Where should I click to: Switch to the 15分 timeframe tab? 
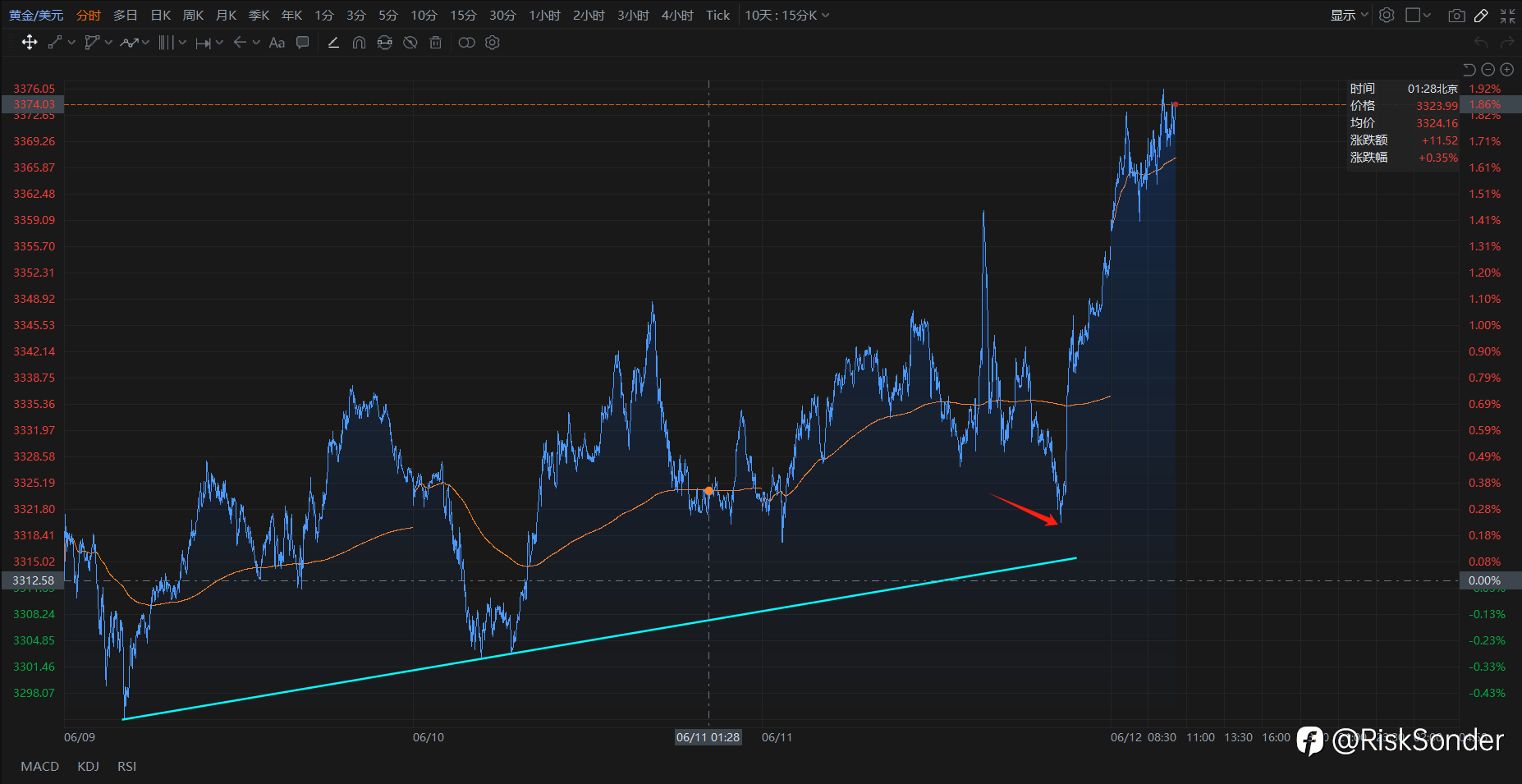463,16
